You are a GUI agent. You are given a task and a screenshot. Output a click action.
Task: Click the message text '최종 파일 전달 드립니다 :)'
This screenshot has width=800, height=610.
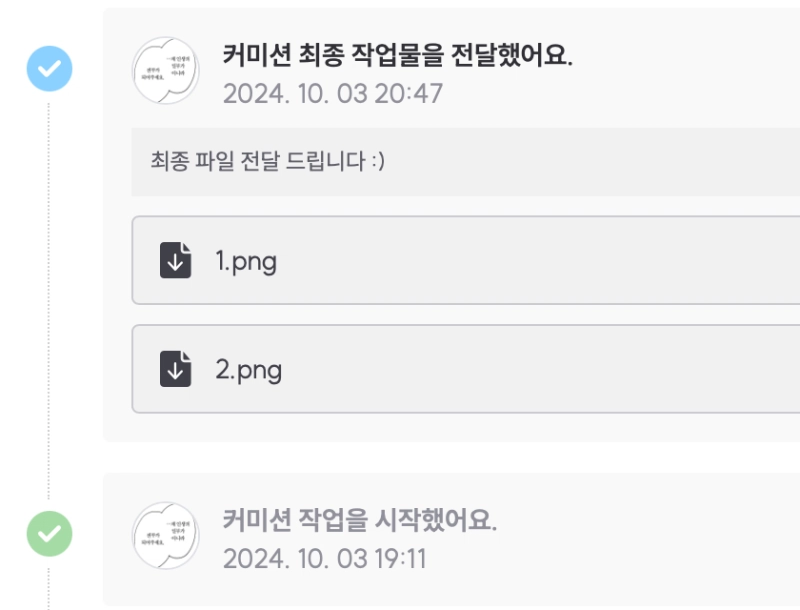pyautogui.click(x=267, y=161)
